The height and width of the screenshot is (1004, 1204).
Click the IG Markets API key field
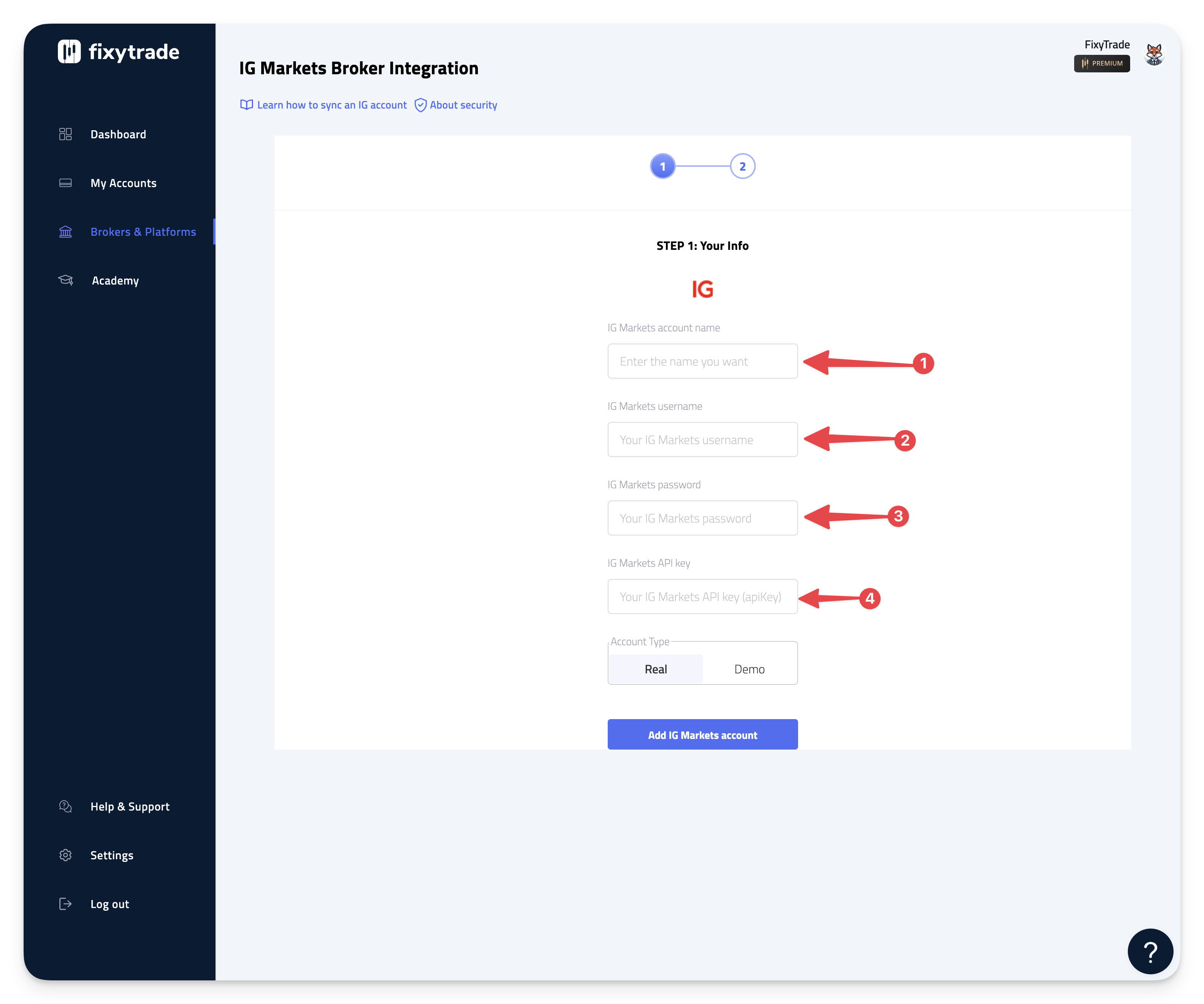point(702,596)
